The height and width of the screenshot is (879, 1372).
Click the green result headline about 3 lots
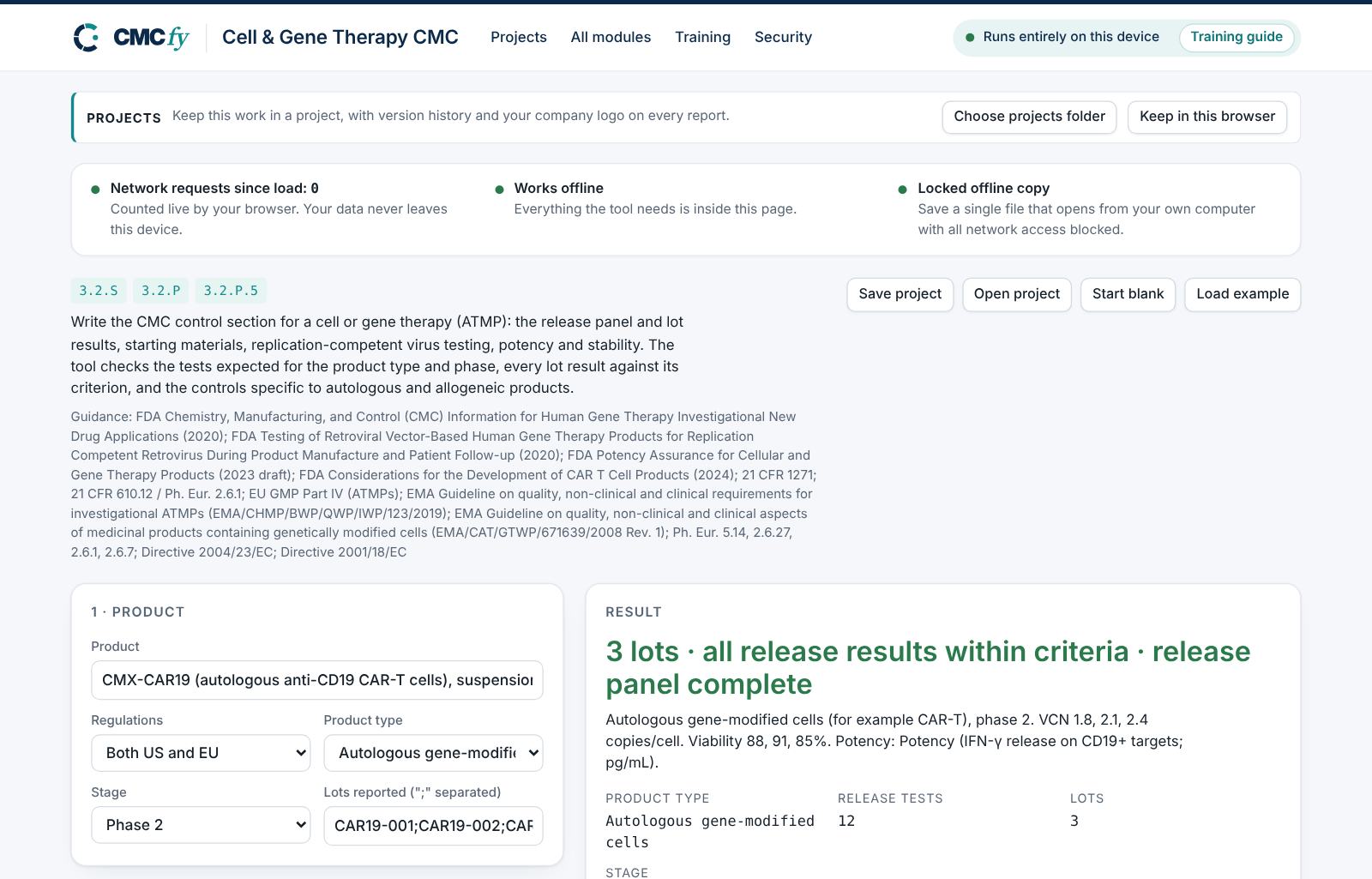tap(928, 667)
